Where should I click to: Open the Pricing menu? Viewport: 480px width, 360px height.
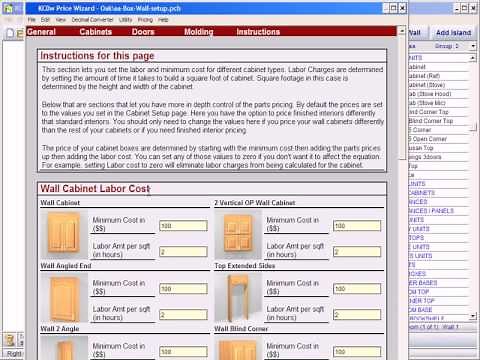pos(145,20)
